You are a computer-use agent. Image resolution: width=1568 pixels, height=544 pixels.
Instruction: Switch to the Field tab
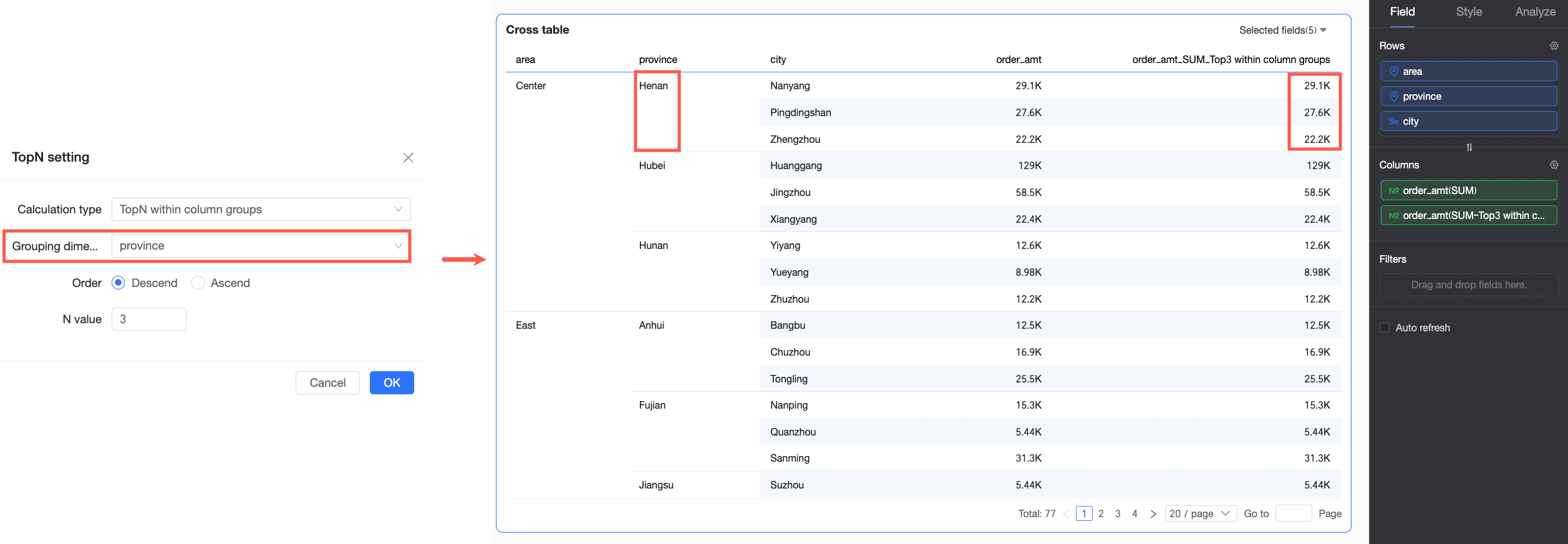(1402, 12)
